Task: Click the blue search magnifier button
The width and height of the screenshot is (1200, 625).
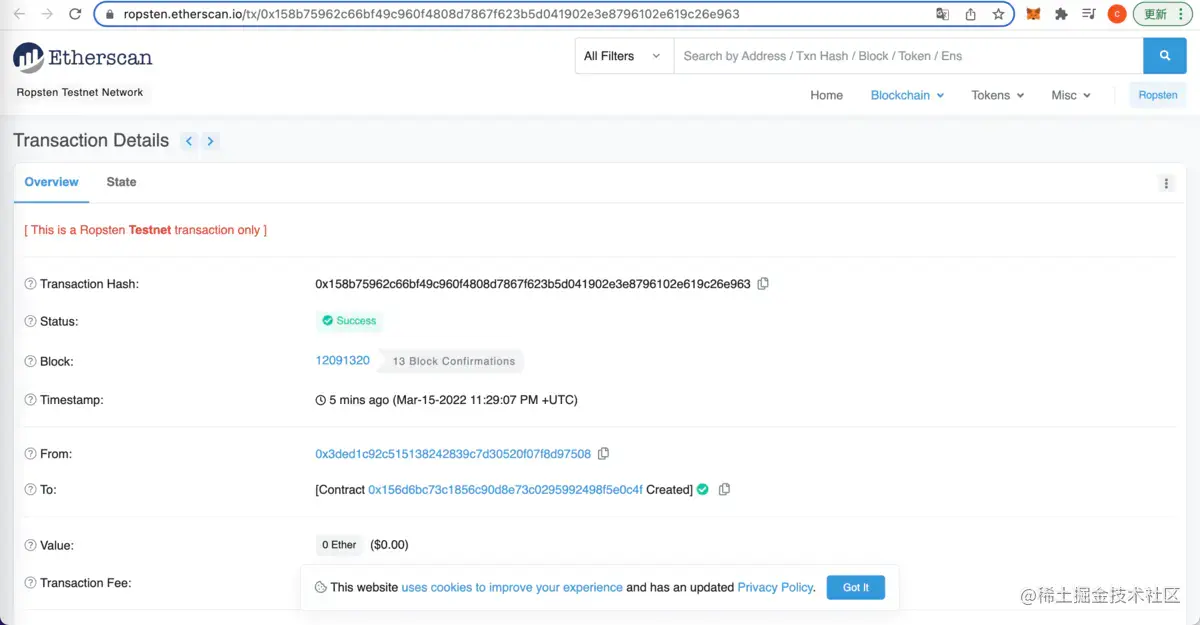Action: [1165, 56]
